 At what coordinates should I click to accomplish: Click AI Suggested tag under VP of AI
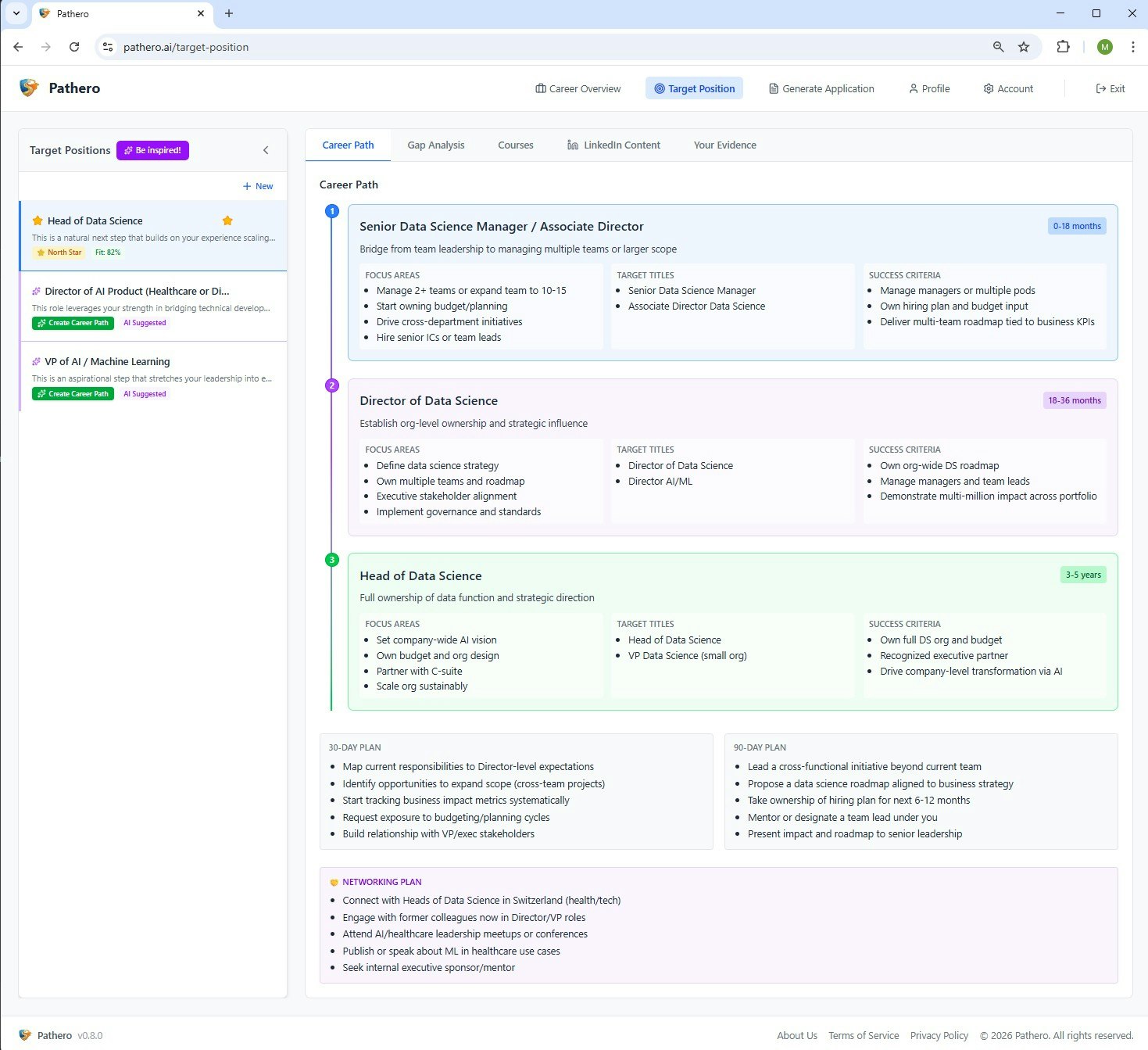145,394
